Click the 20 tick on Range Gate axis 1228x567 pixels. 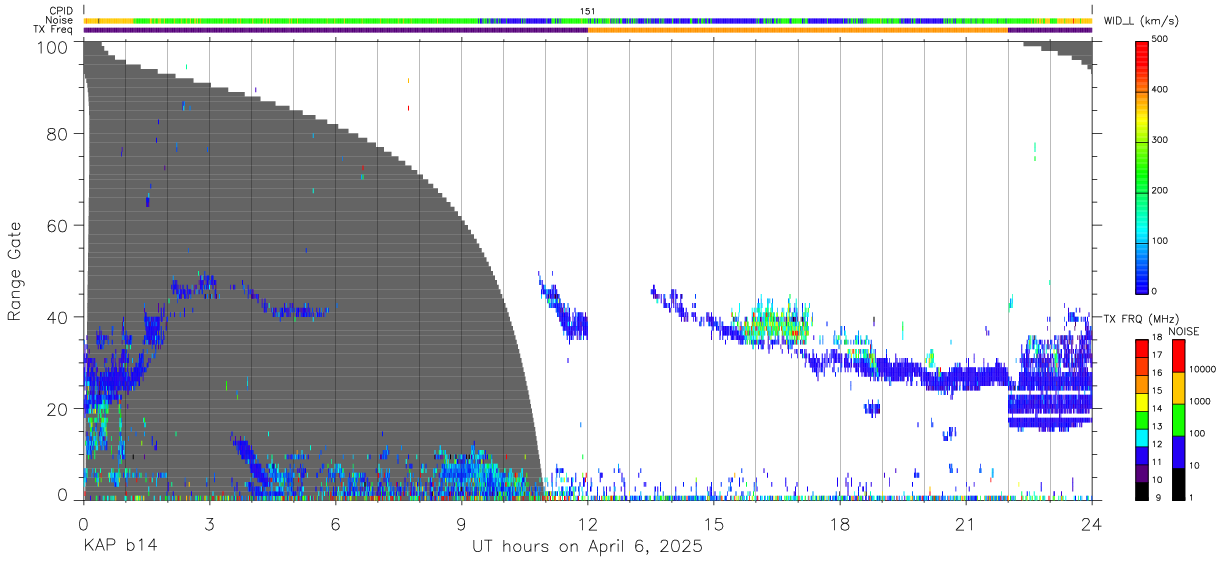[58, 409]
